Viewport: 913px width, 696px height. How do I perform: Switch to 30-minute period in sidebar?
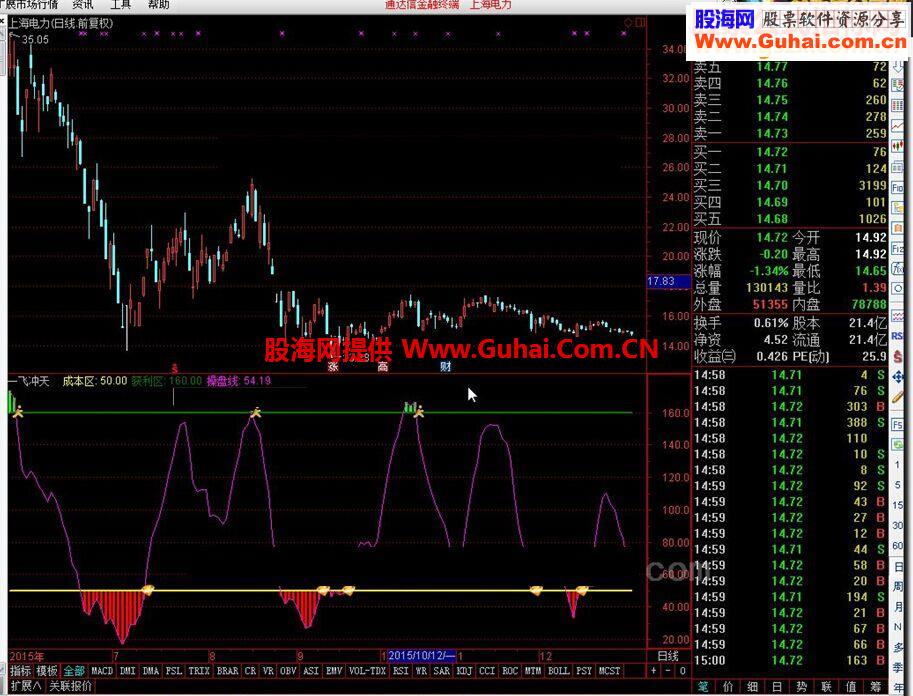pyautogui.click(x=897, y=525)
